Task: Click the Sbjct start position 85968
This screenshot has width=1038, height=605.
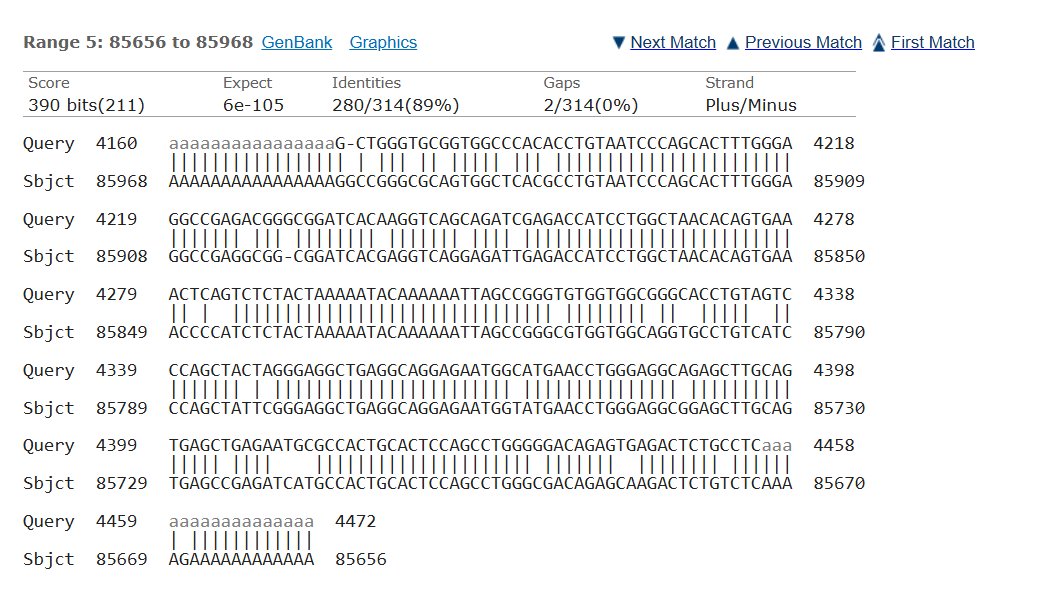Action: click(x=122, y=181)
